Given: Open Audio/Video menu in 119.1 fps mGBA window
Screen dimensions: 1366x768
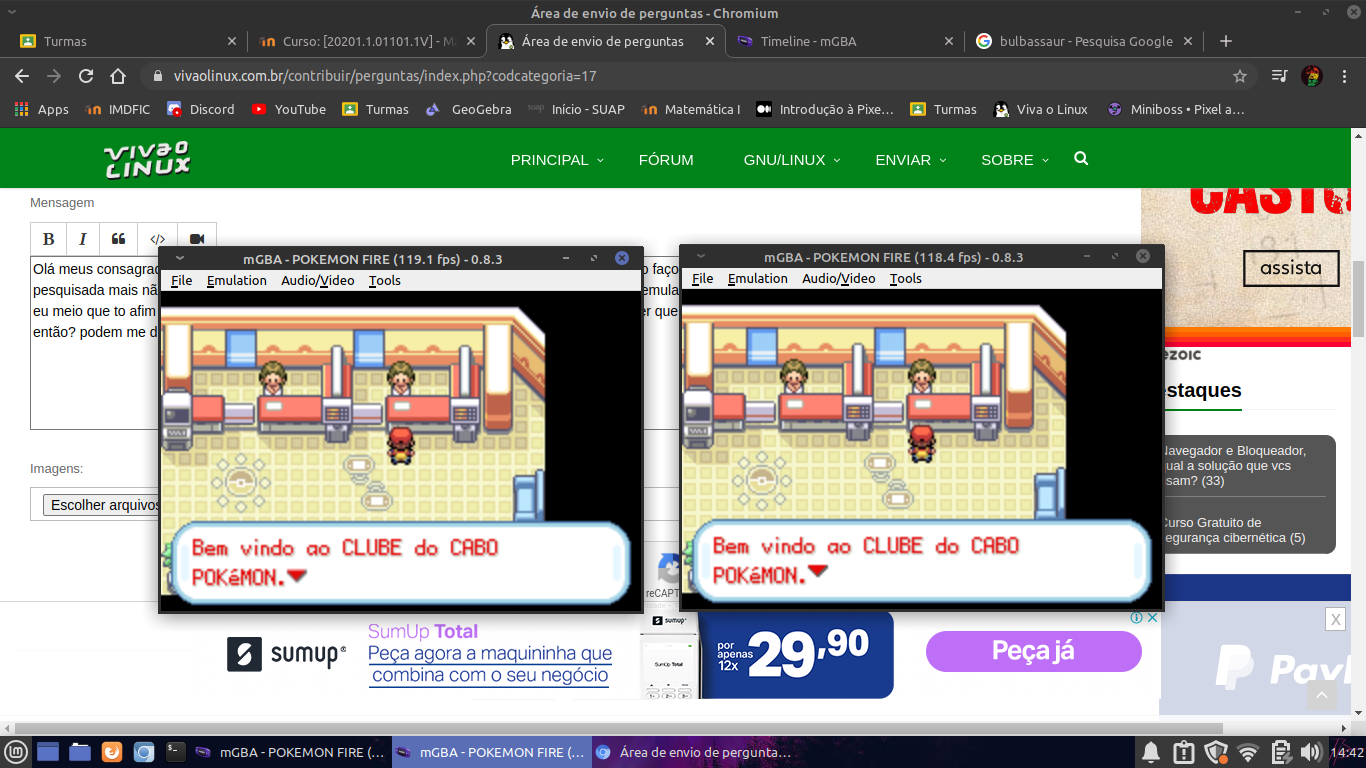Looking at the screenshot, I should click(x=318, y=281).
